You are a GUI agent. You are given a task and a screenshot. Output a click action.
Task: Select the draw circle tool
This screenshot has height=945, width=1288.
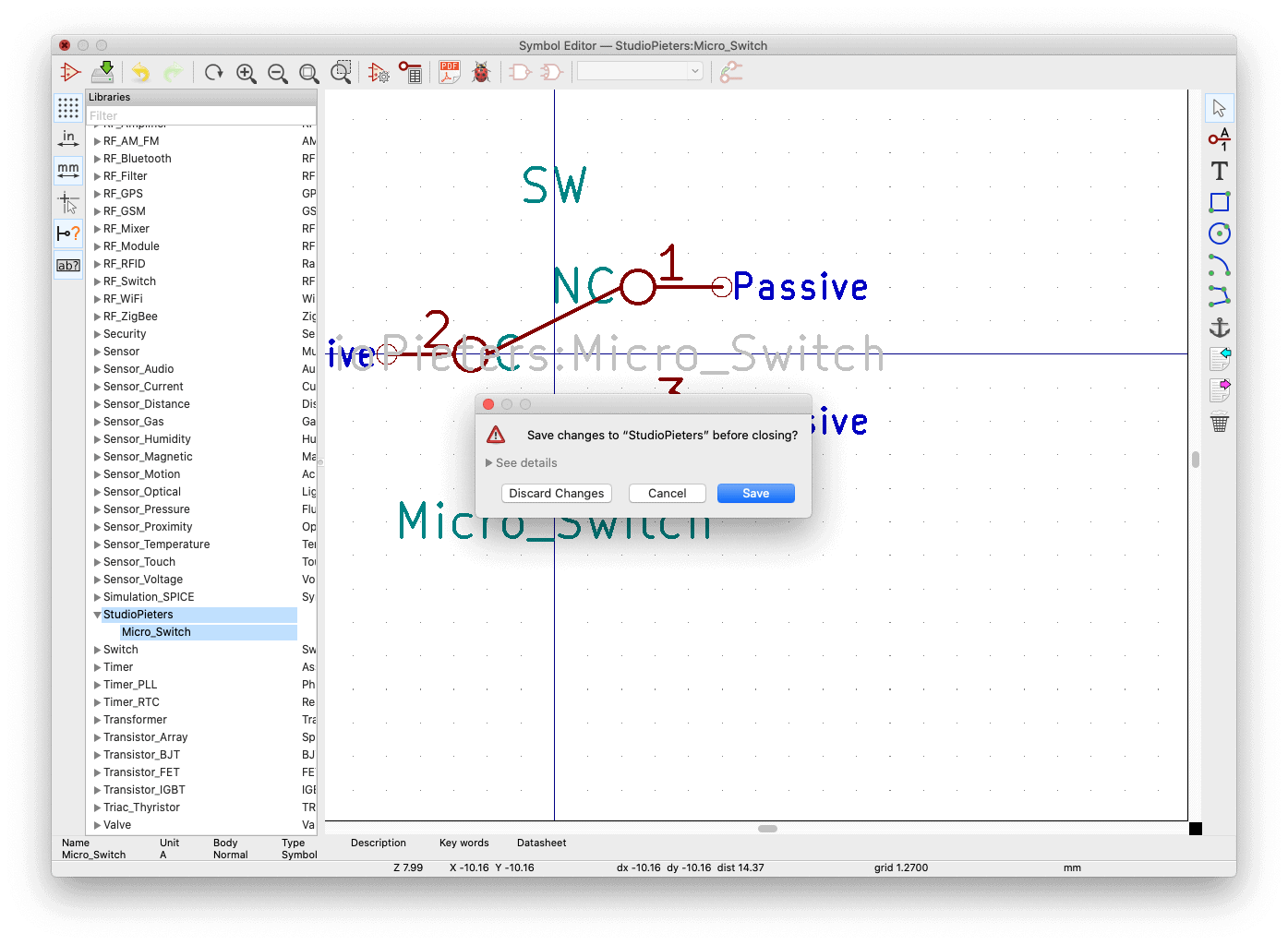[x=1220, y=233]
